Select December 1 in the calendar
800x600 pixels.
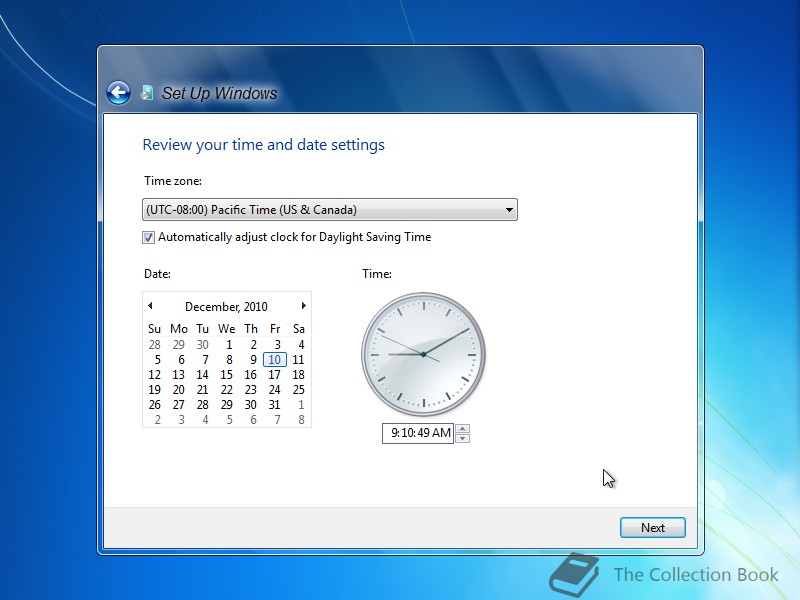229,345
